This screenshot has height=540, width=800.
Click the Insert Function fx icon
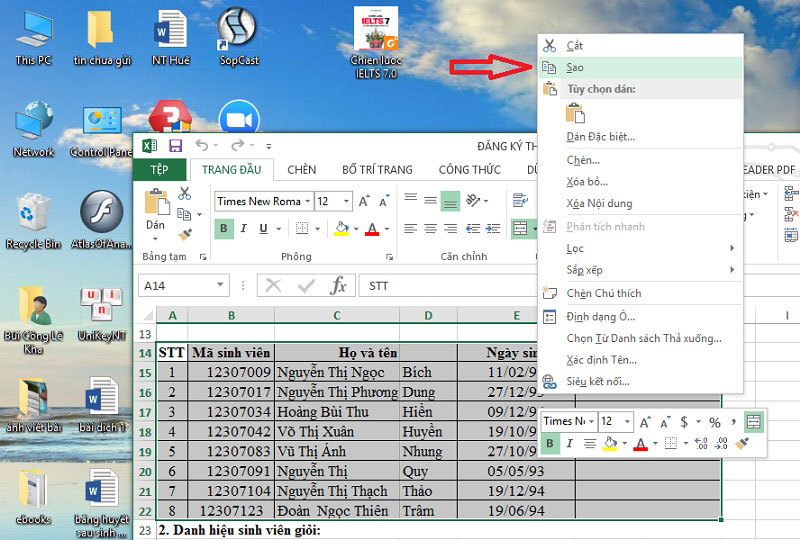[339, 286]
